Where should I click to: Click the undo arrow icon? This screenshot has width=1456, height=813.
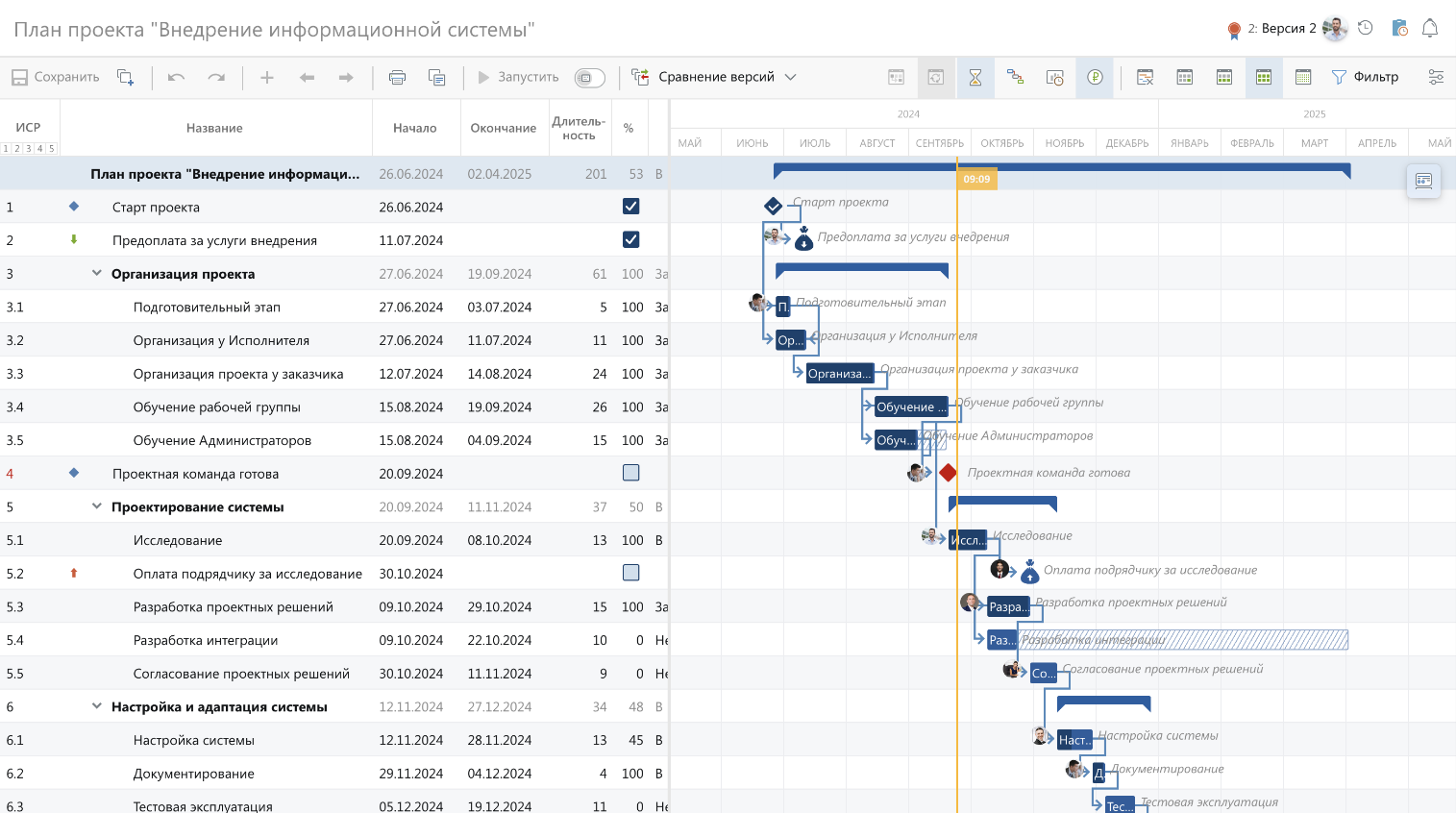(x=176, y=78)
